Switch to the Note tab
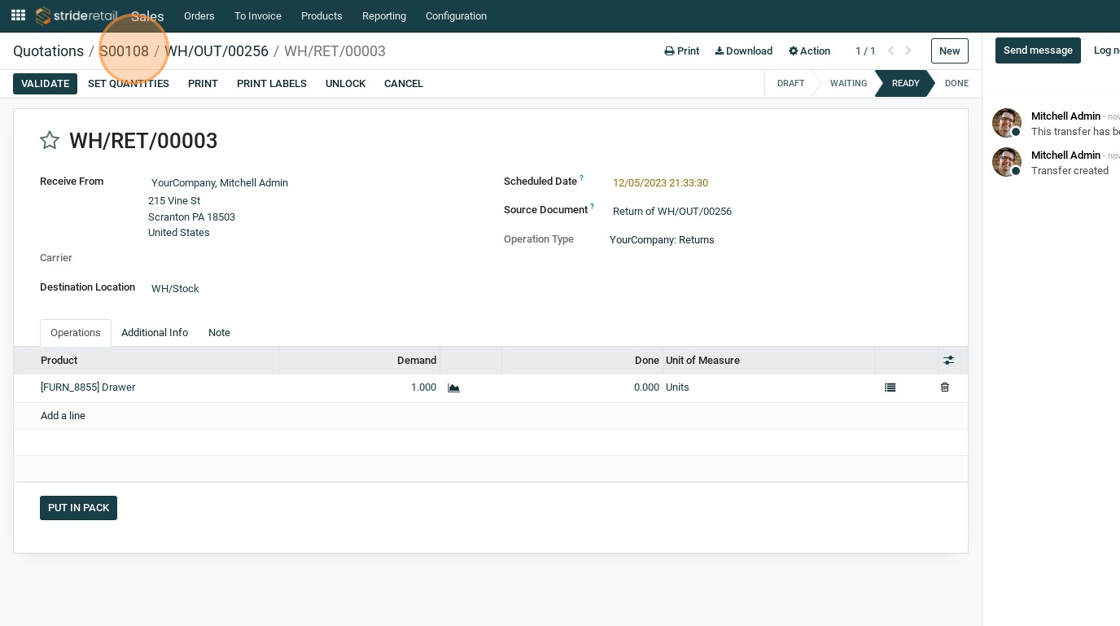1120x626 pixels. point(219,333)
